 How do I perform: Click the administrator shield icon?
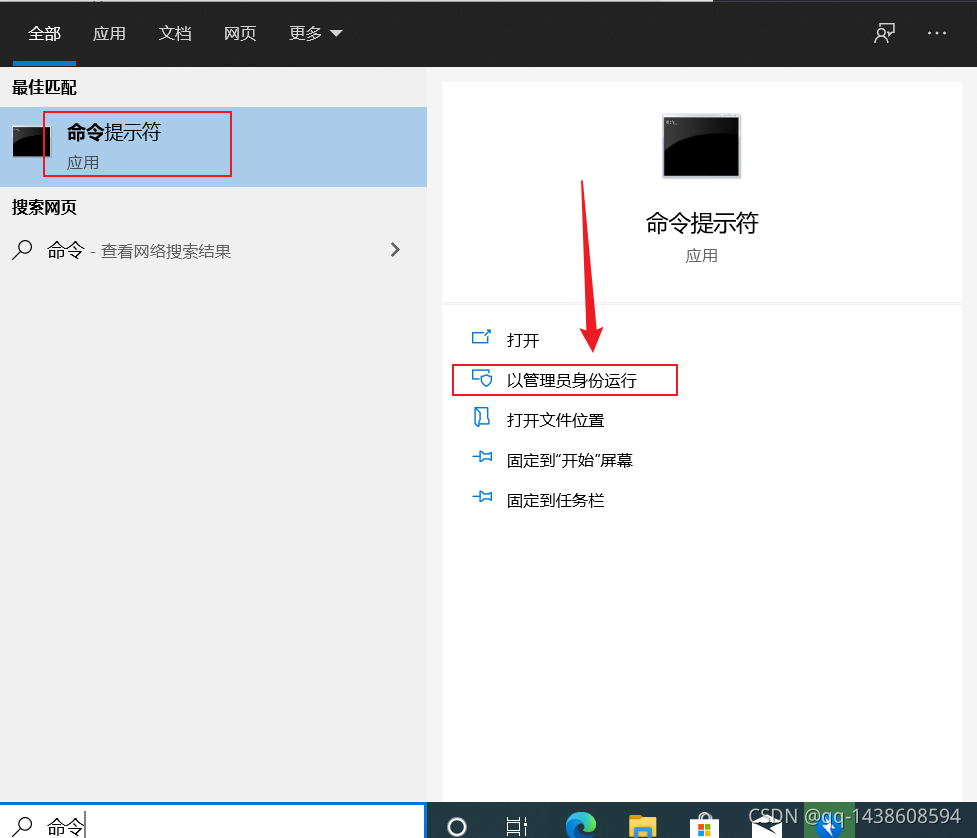[482, 378]
